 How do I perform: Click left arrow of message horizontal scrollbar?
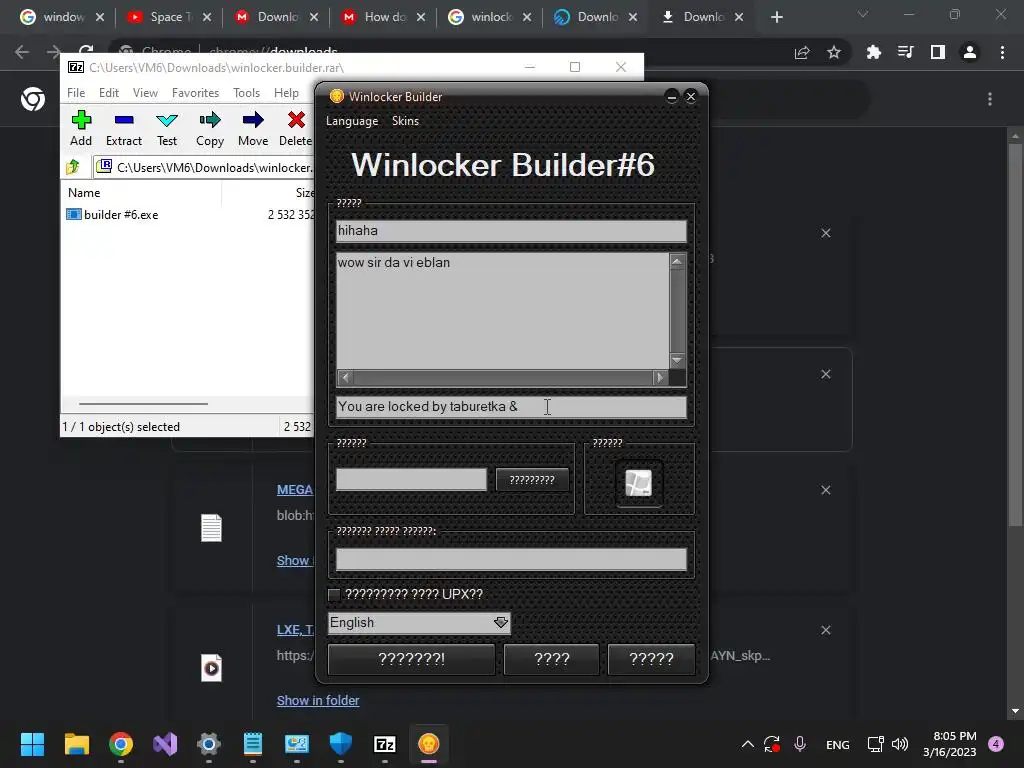pyautogui.click(x=345, y=377)
